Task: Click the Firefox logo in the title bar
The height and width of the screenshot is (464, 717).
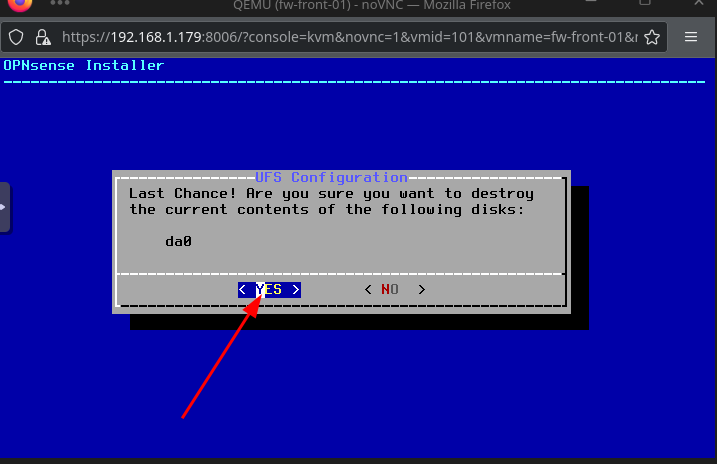Action: click(x=20, y=5)
